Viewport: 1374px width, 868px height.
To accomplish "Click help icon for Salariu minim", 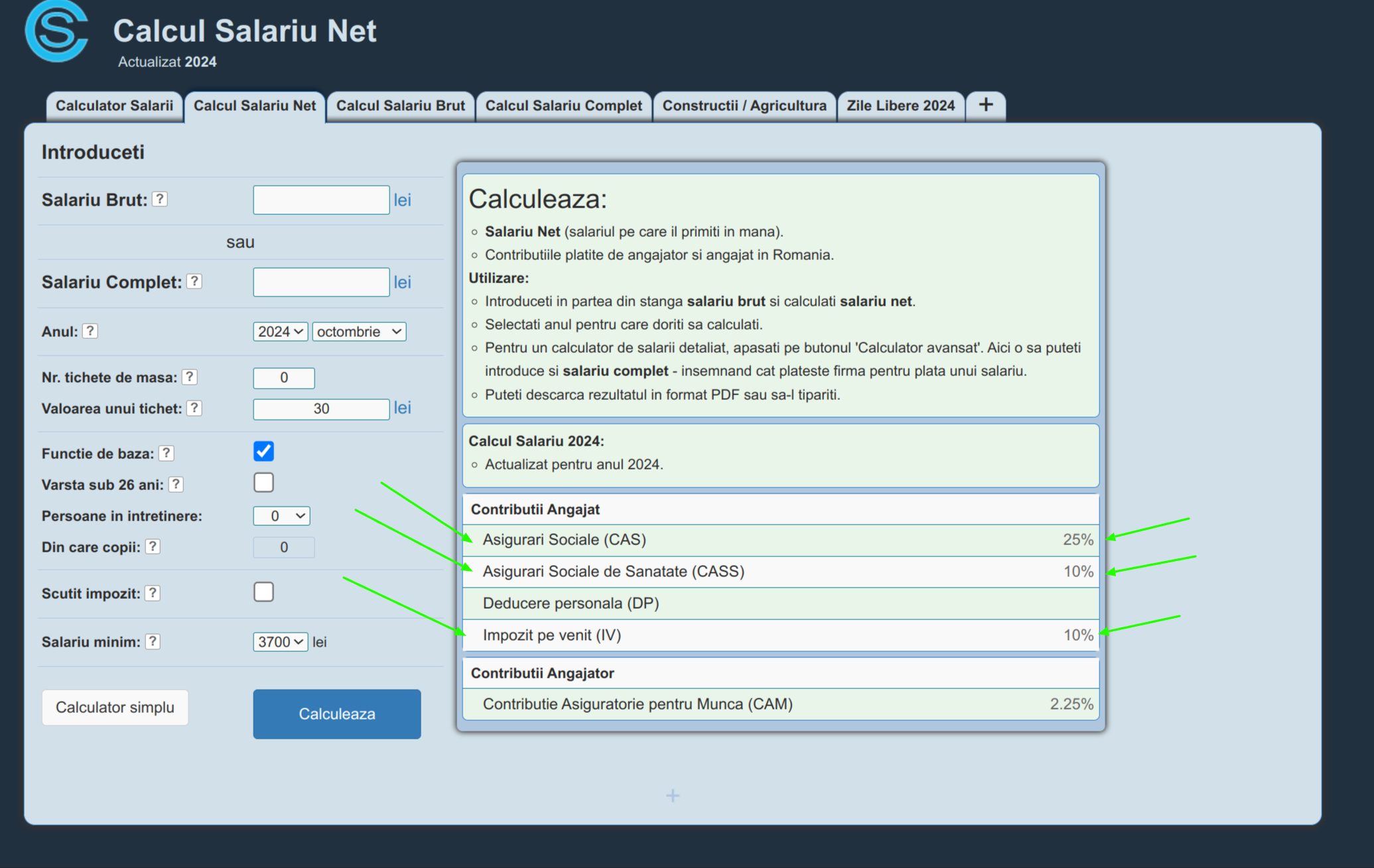I will tap(153, 641).
